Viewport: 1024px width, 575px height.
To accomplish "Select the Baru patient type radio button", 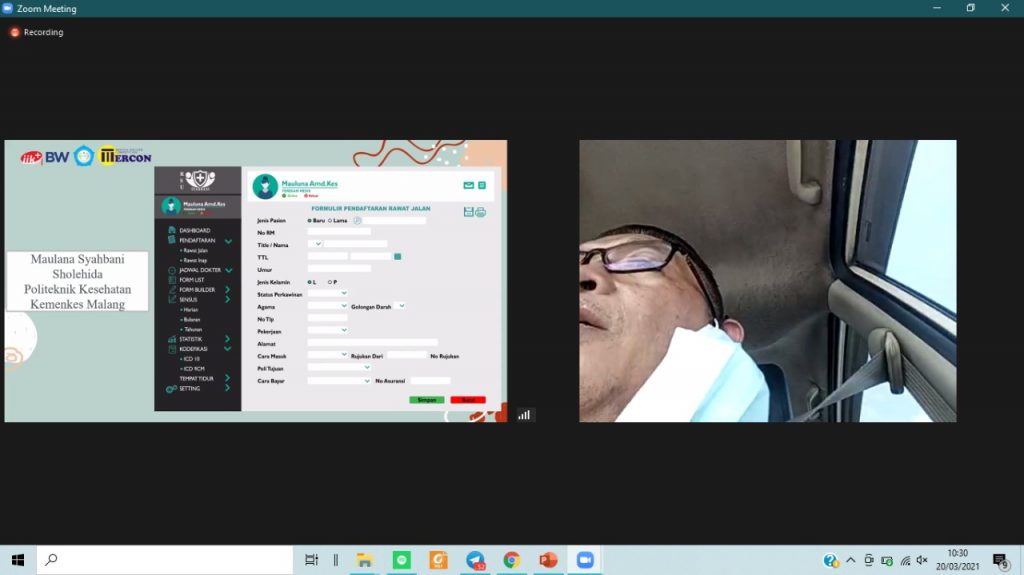I will point(310,220).
